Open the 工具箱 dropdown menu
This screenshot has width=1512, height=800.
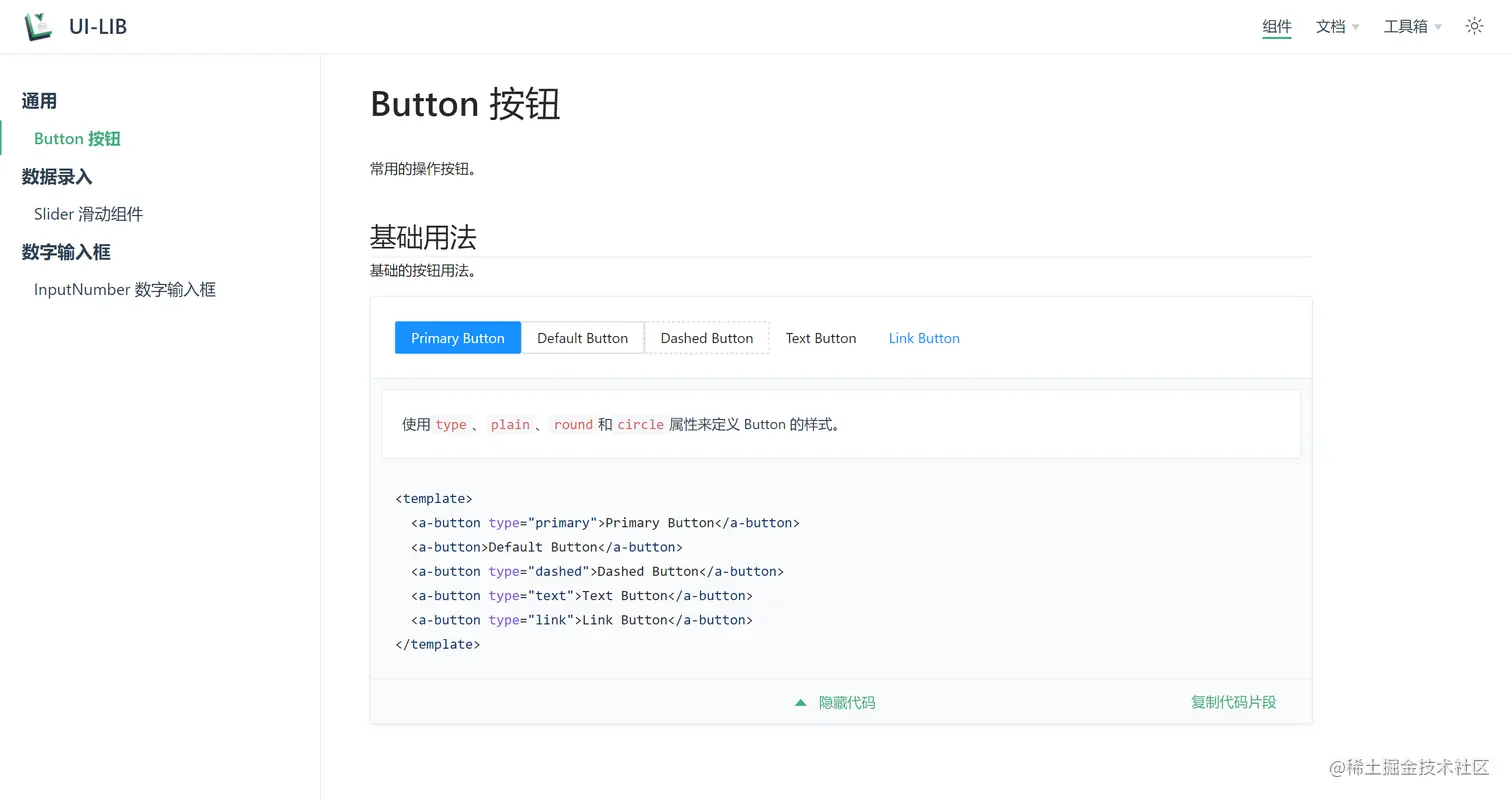point(1405,26)
